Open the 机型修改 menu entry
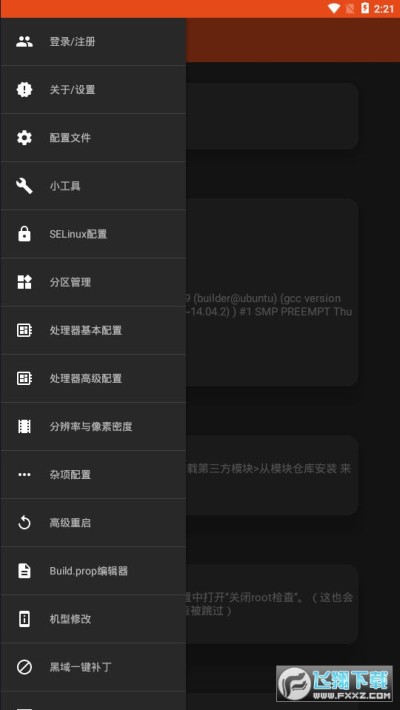 pos(93,619)
